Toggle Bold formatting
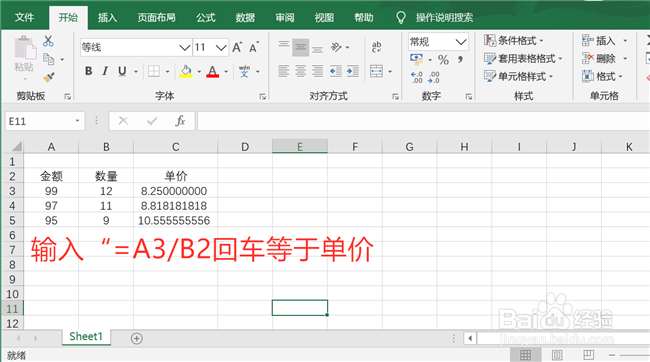650x362 pixels. pyautogui.click(x=88, y=71)
